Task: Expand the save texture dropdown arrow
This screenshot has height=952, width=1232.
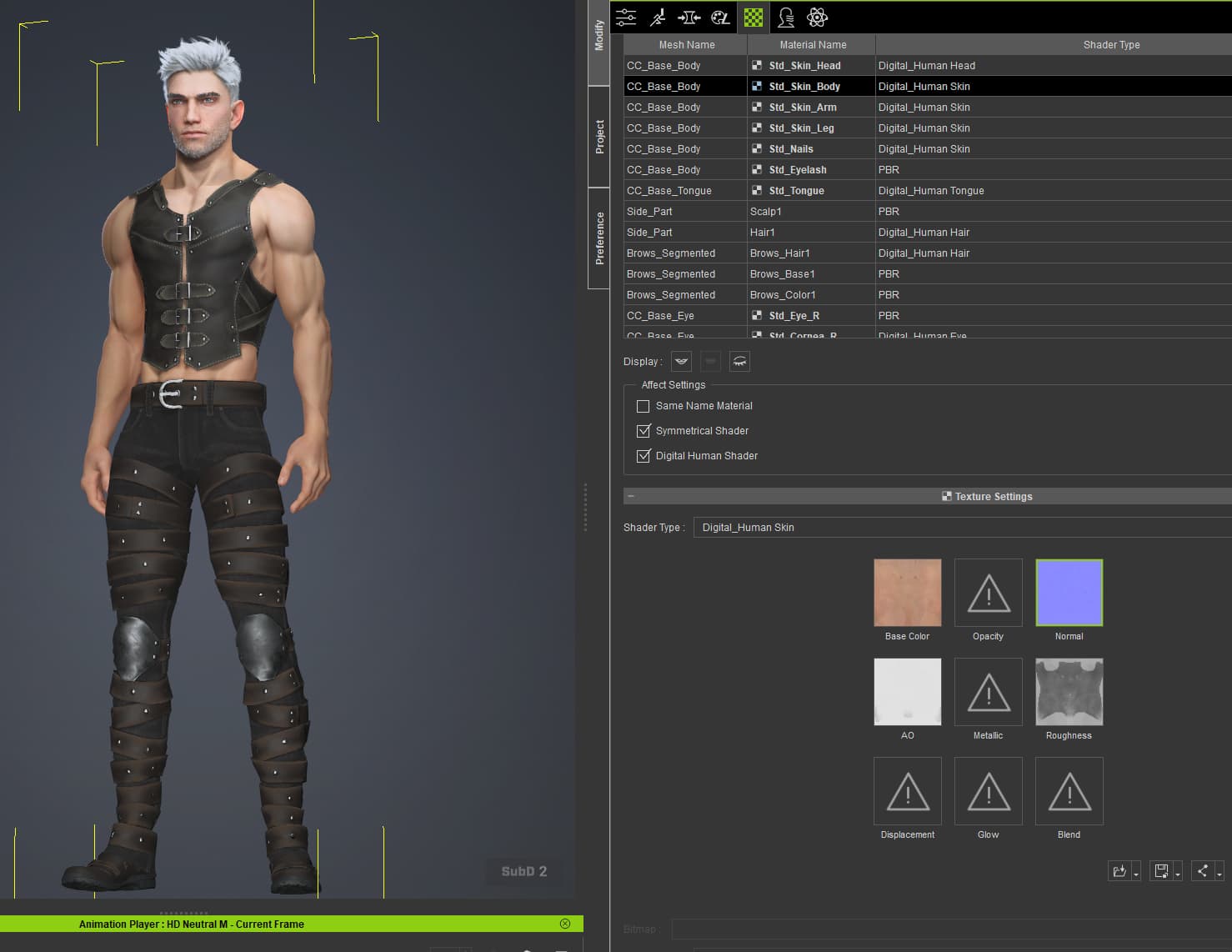Action: [x=1178, y=874]
